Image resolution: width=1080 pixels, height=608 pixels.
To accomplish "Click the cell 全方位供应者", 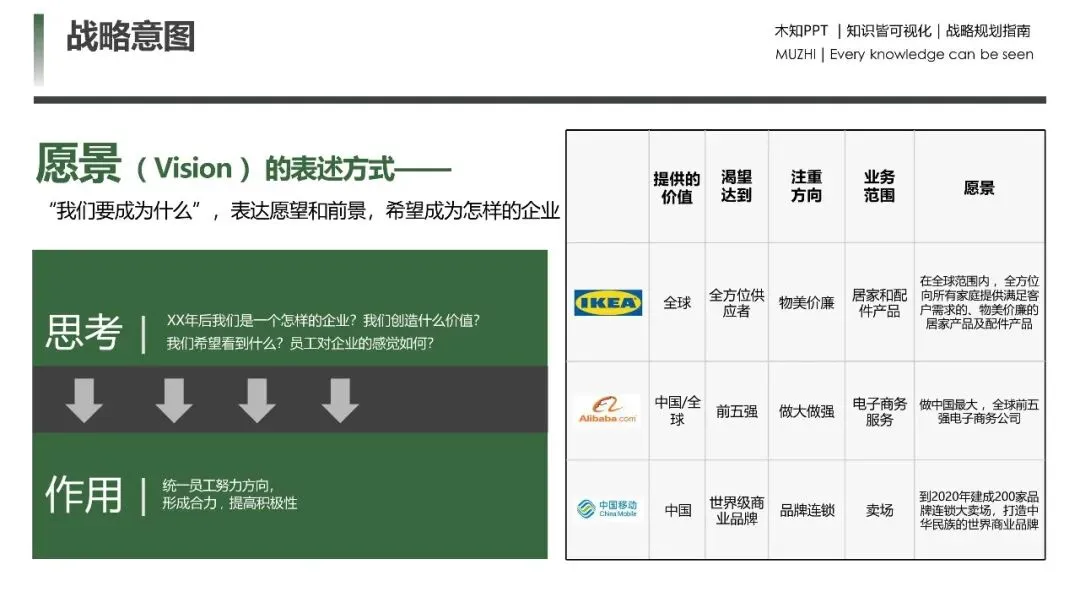I will coord(736,303).
